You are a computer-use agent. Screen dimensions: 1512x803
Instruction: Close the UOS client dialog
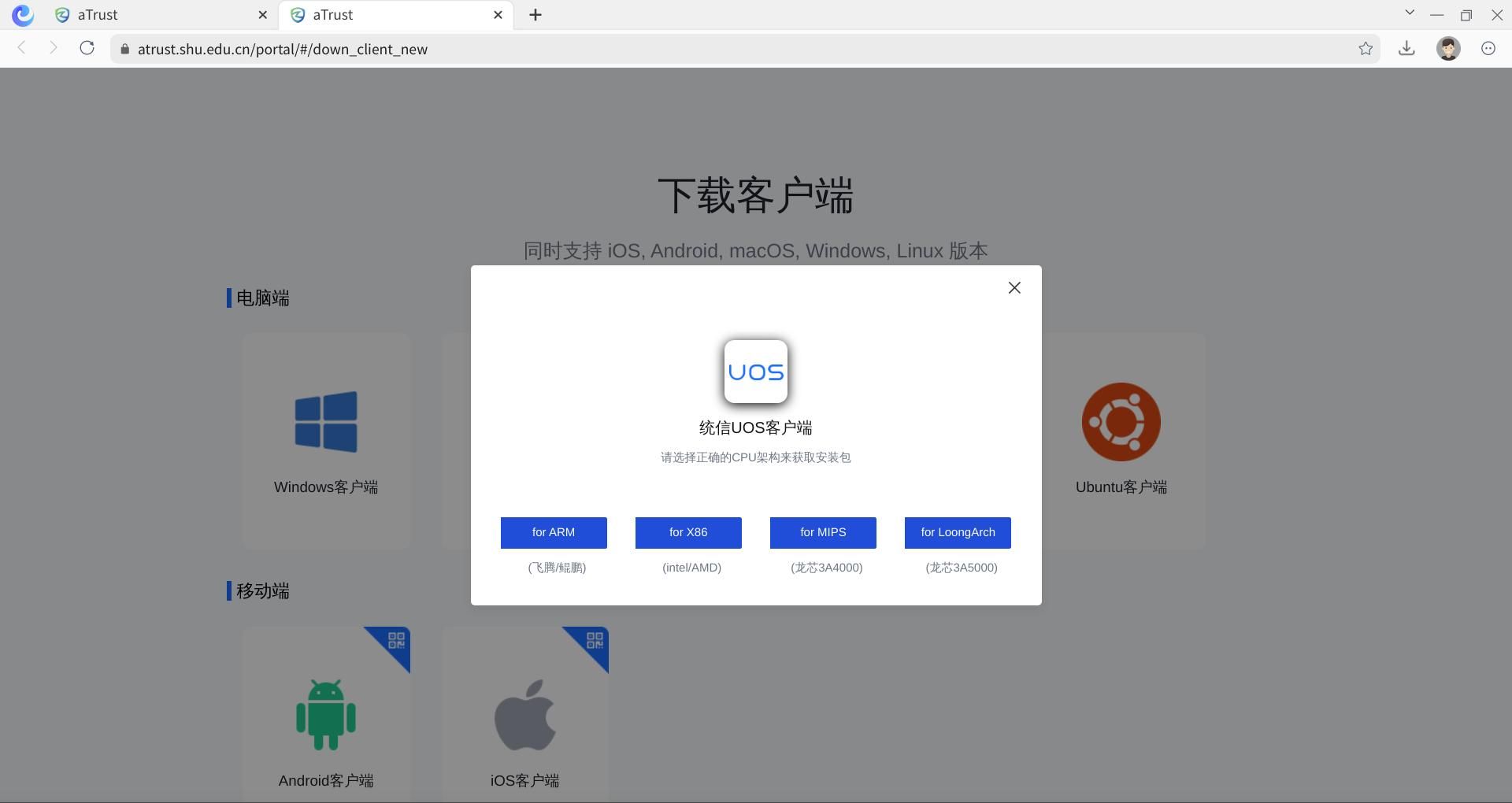tap(1014, 288)
